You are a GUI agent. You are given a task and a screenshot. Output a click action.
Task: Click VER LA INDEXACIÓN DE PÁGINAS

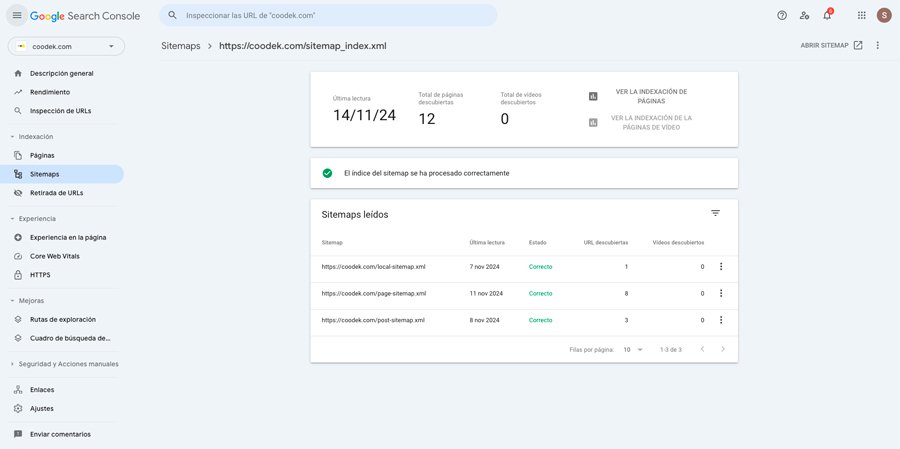(651, 96)
